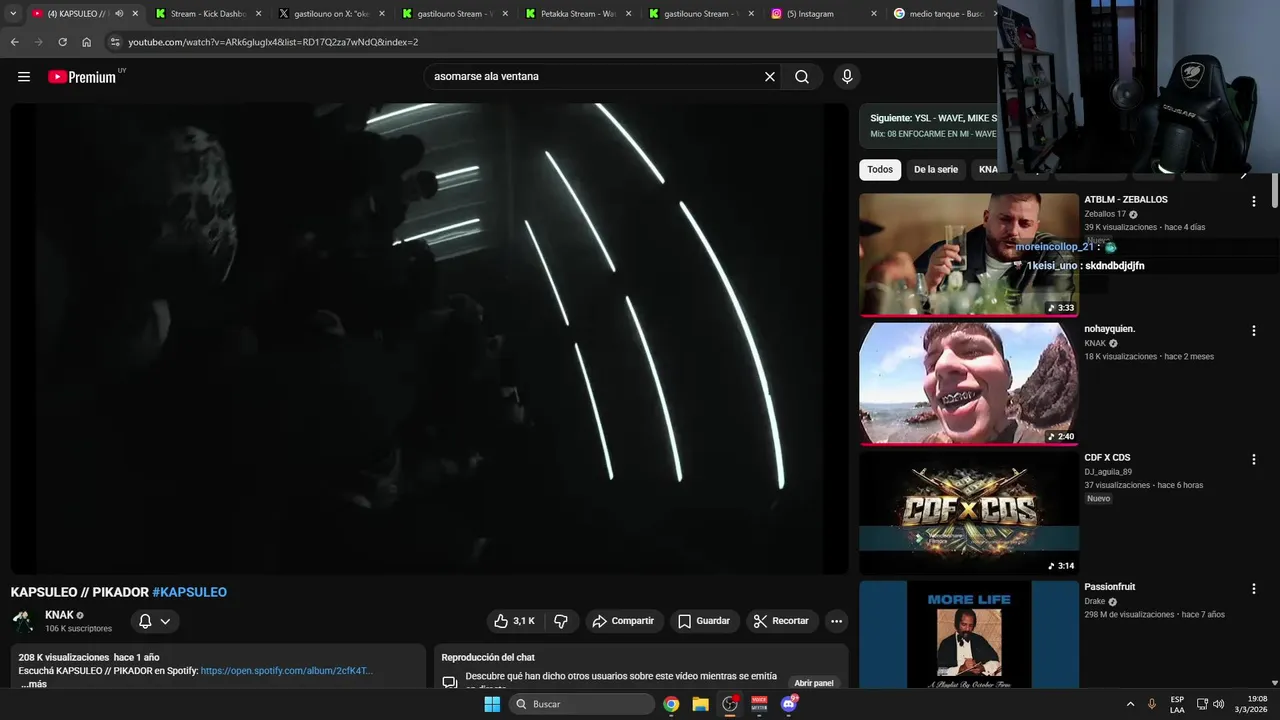Open options menu for CDF X CDS

(1253, 459)
